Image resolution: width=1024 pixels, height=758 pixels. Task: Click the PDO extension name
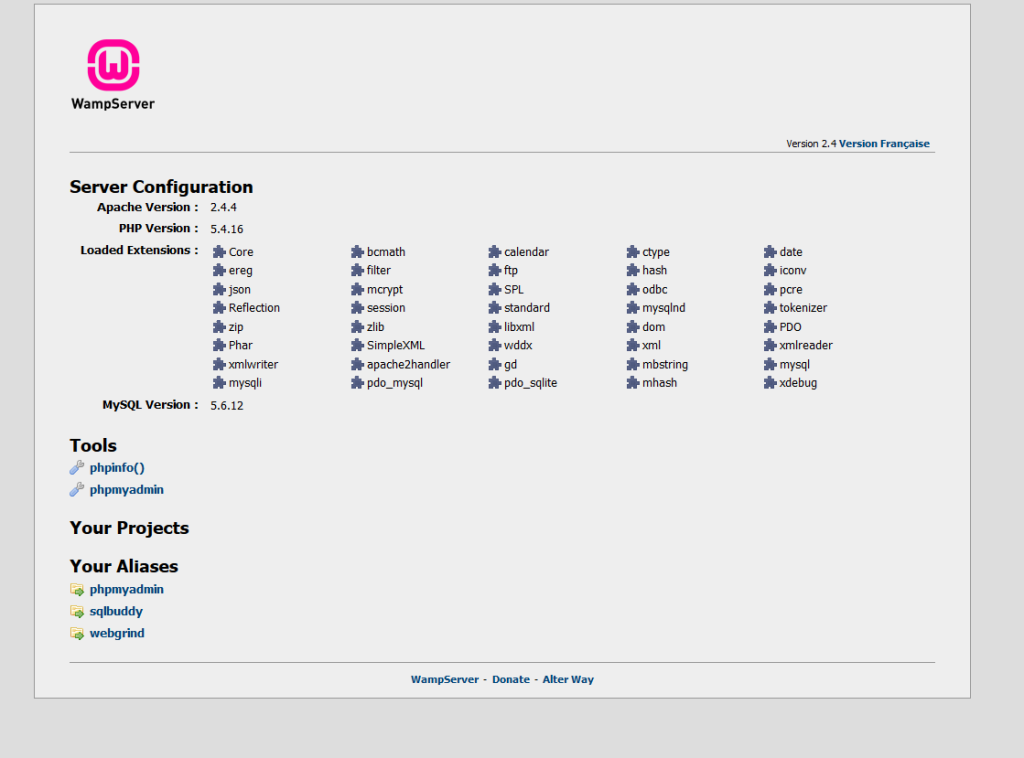pyautogui.click(x=790, y=327)
